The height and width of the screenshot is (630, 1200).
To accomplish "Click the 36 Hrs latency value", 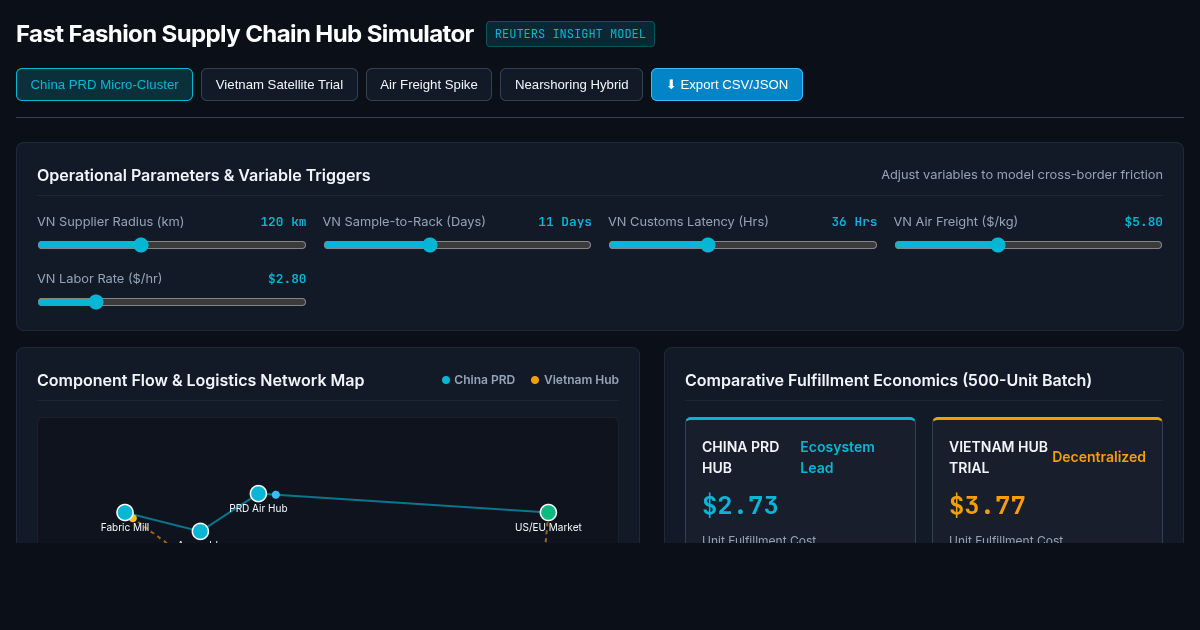I will pos(854,222).
